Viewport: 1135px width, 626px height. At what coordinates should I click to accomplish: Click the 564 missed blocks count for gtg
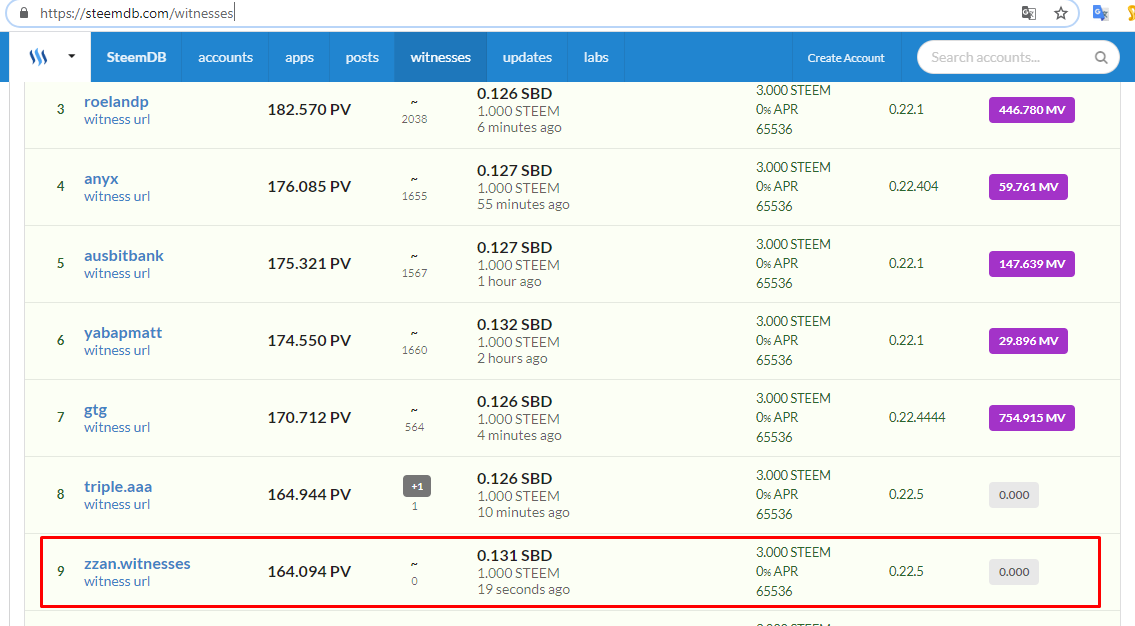[x=414, y=428]
